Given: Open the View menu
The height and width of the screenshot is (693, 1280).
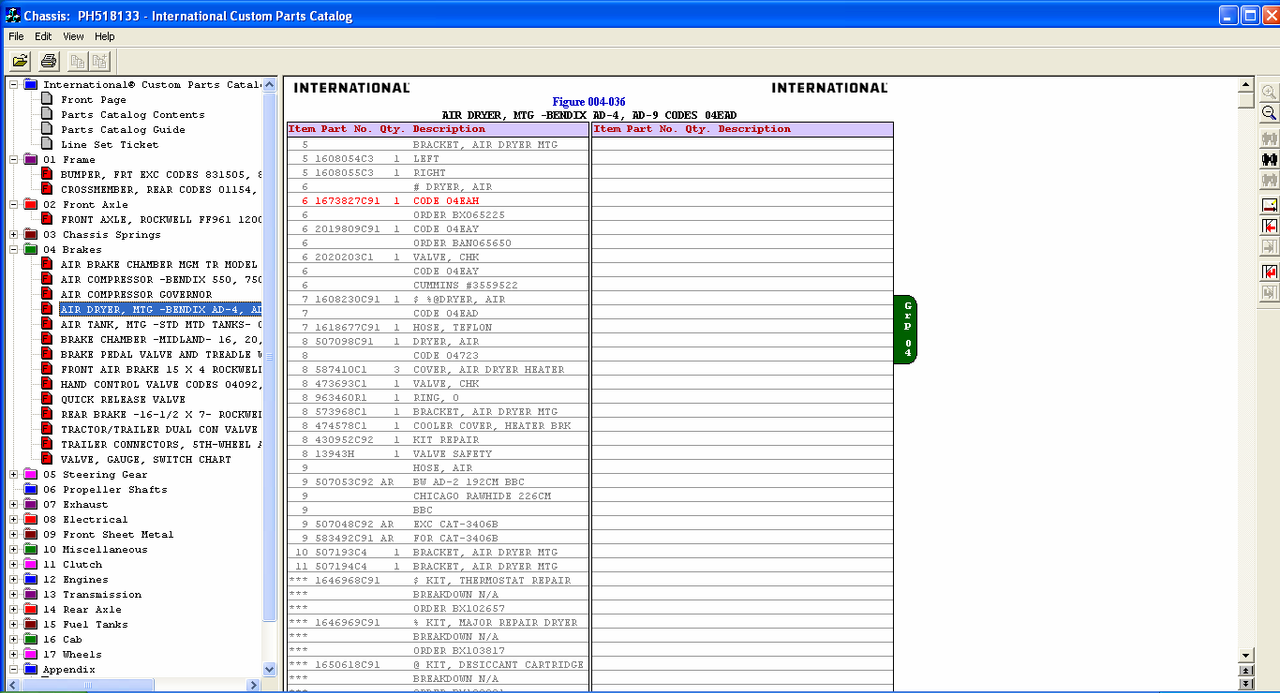Looking at the screenshot, I should (73, 36).
